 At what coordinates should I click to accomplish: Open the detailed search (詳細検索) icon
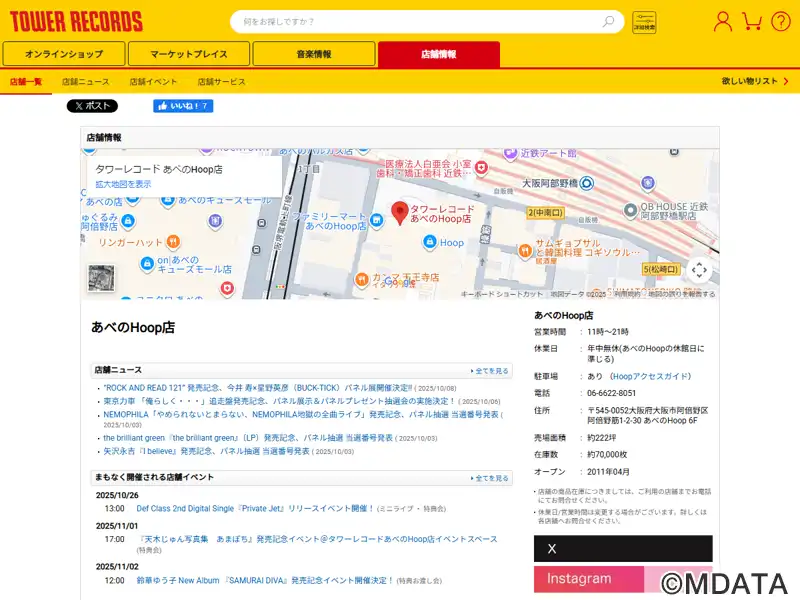(644, 22)
